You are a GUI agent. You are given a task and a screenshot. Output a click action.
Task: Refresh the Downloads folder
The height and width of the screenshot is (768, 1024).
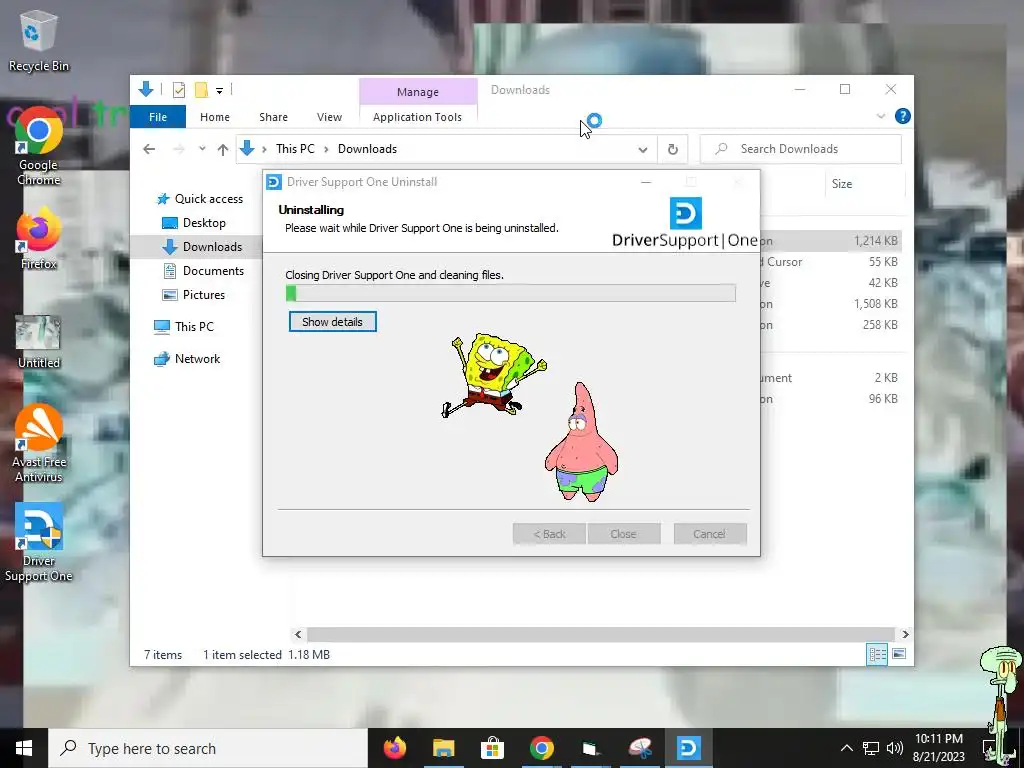pyautogui.click(x=673, y=150)
